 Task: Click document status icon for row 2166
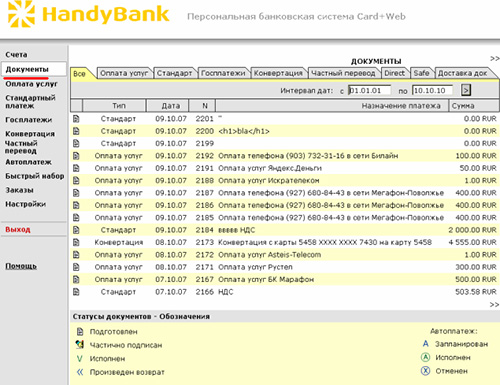click(76, 292)
